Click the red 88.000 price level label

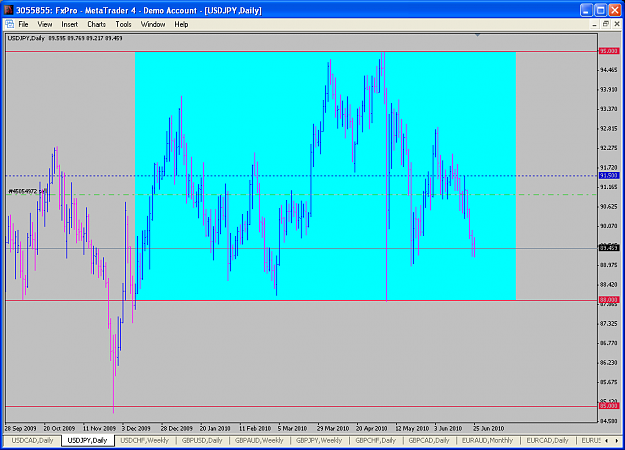point(609,300)
